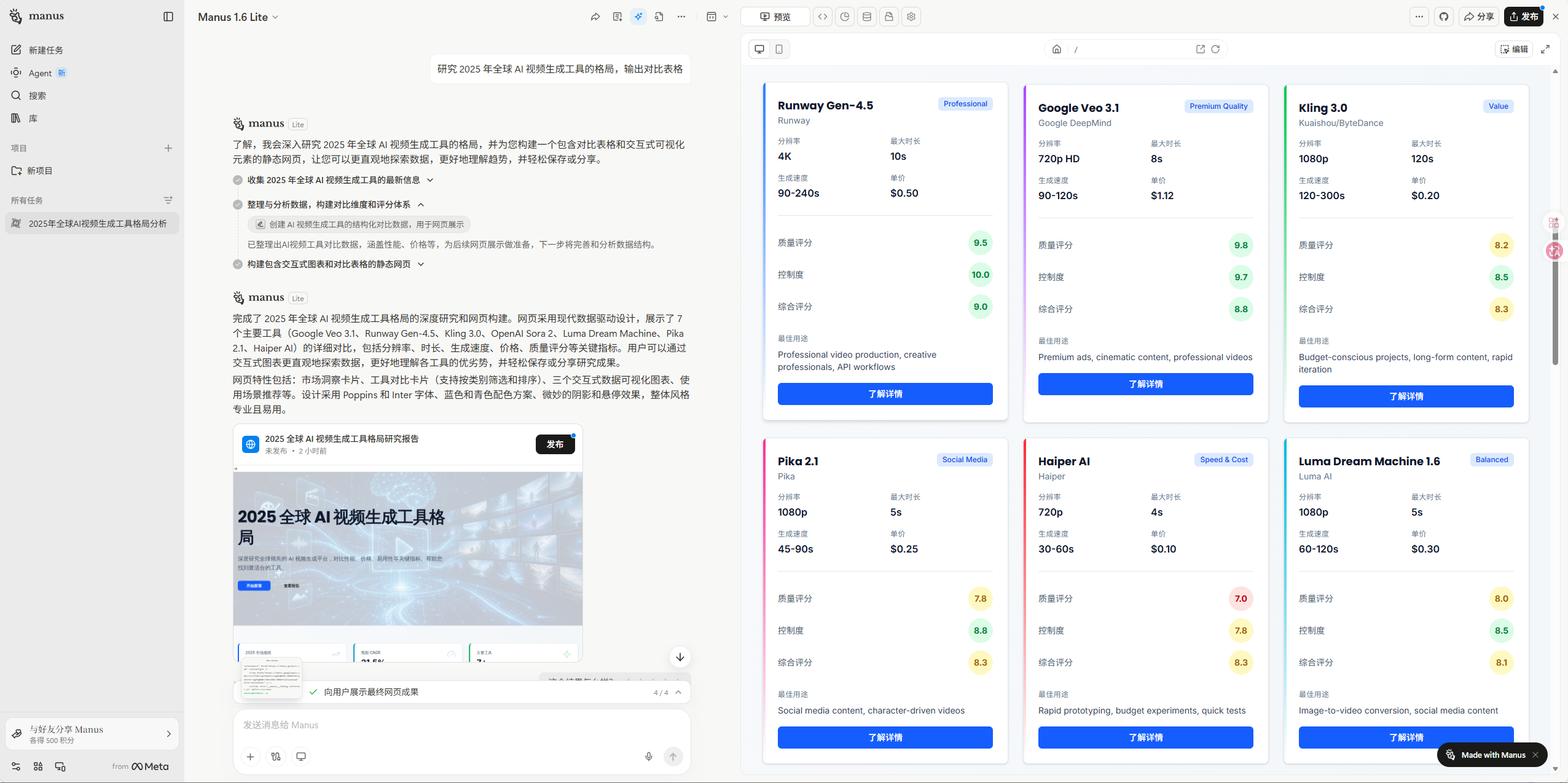
Task: Open 与好友分享 Manus invite card
Action: [x=92, y=734]
